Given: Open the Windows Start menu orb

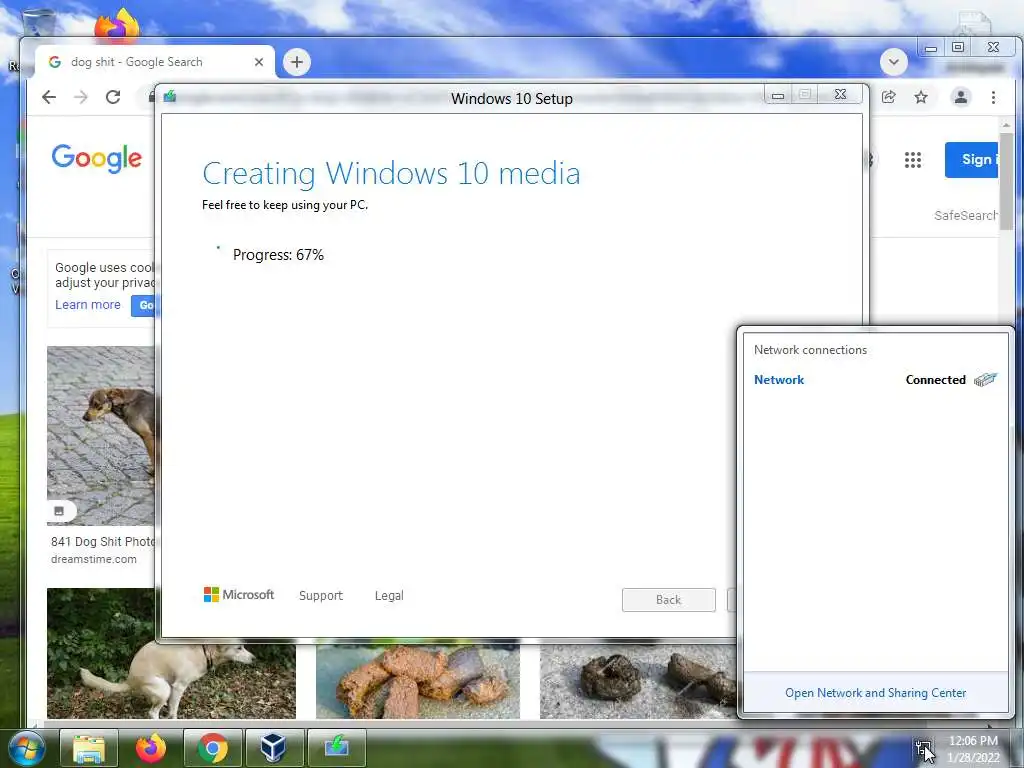Looking at the screenshot, I should pyautogui.click(x=26, y=748).
